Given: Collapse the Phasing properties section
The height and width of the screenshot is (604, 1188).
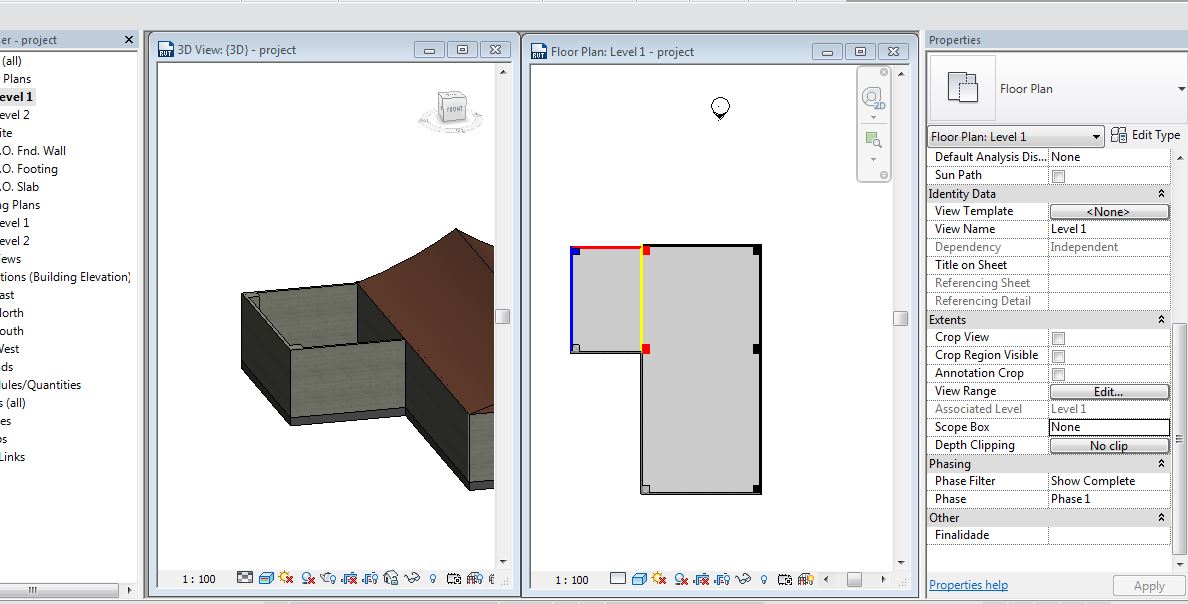Looking at the screenshot, I should [x=1160, y=463].
